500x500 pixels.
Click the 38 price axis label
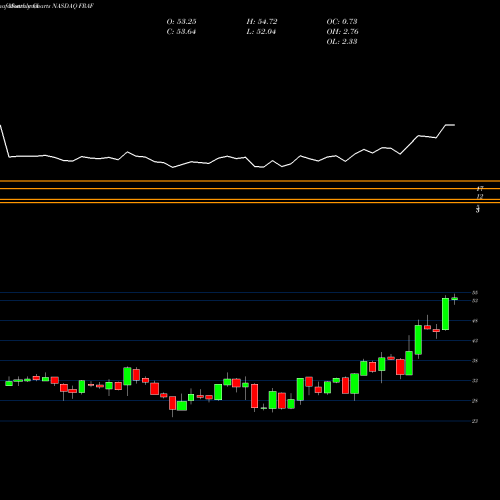475,361
